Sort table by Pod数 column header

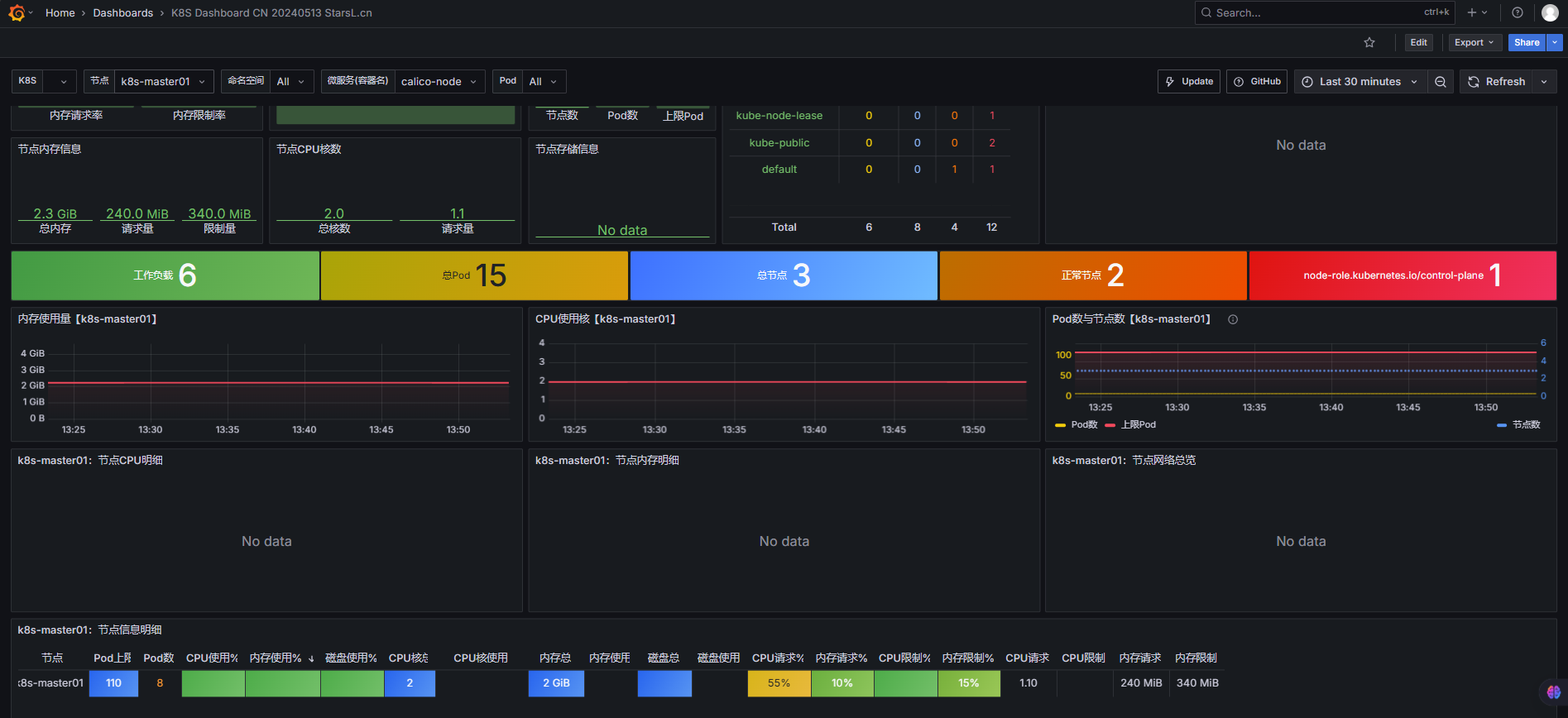click(159, 658)
